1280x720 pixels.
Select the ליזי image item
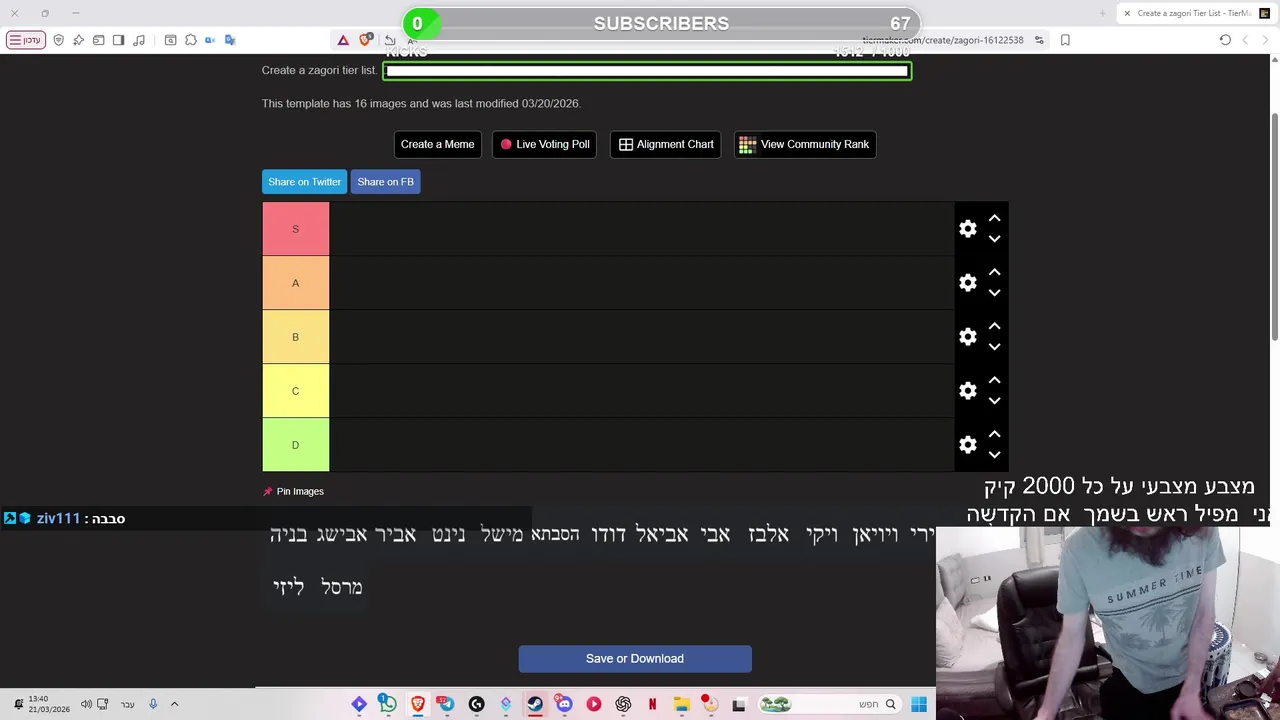pyautogui.click(x=289, y=587)
